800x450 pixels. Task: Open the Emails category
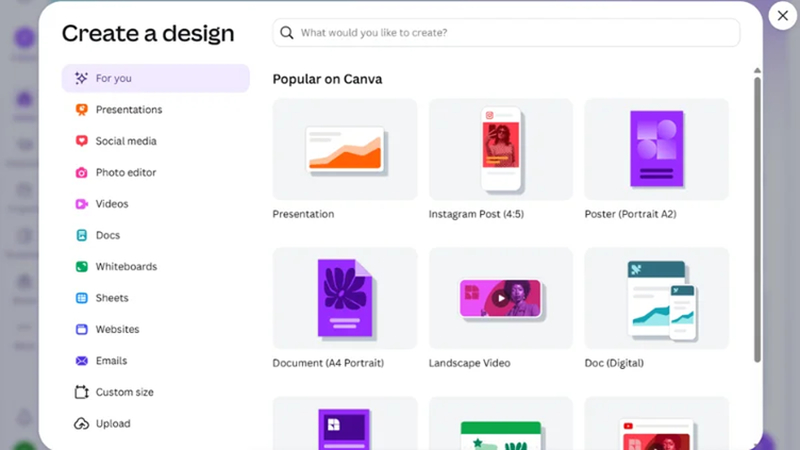point(156,361)
